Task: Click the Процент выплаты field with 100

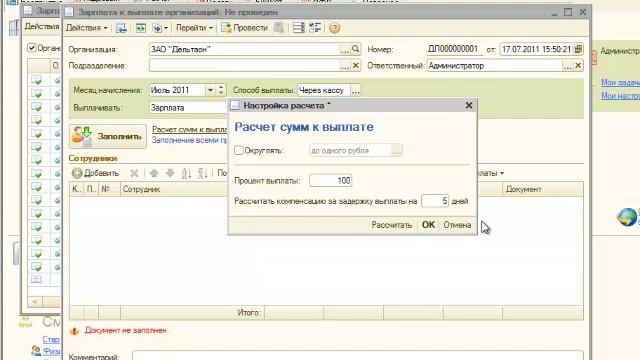Action: (331, 180)
